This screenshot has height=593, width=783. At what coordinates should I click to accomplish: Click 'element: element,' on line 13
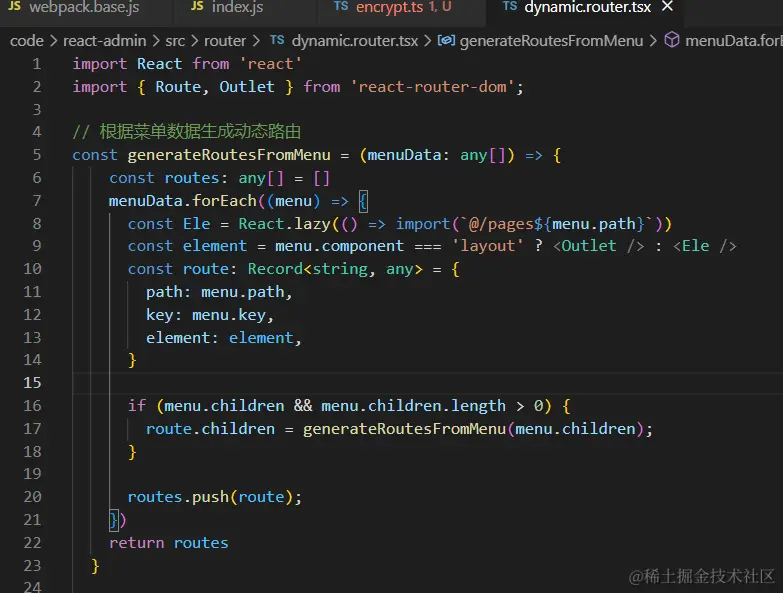click(x=224, y=338)
